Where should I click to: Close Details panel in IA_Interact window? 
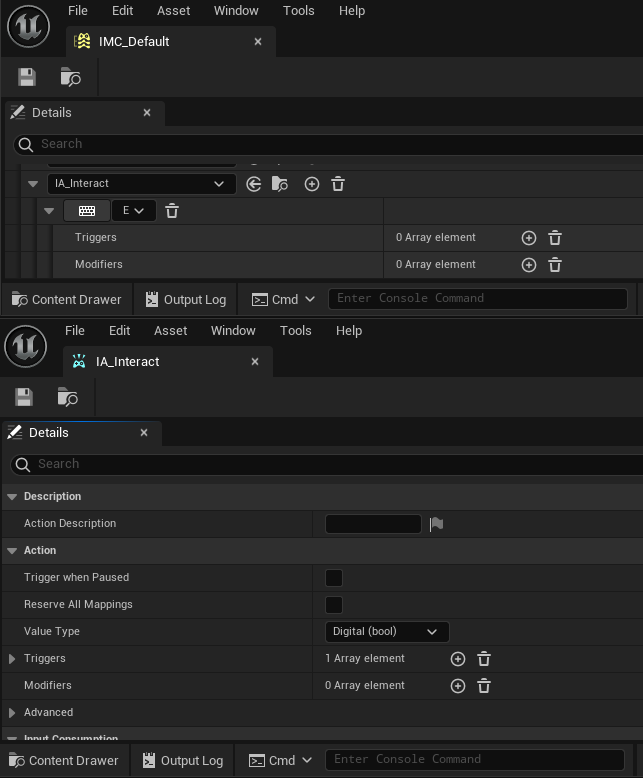pos(144,433)
